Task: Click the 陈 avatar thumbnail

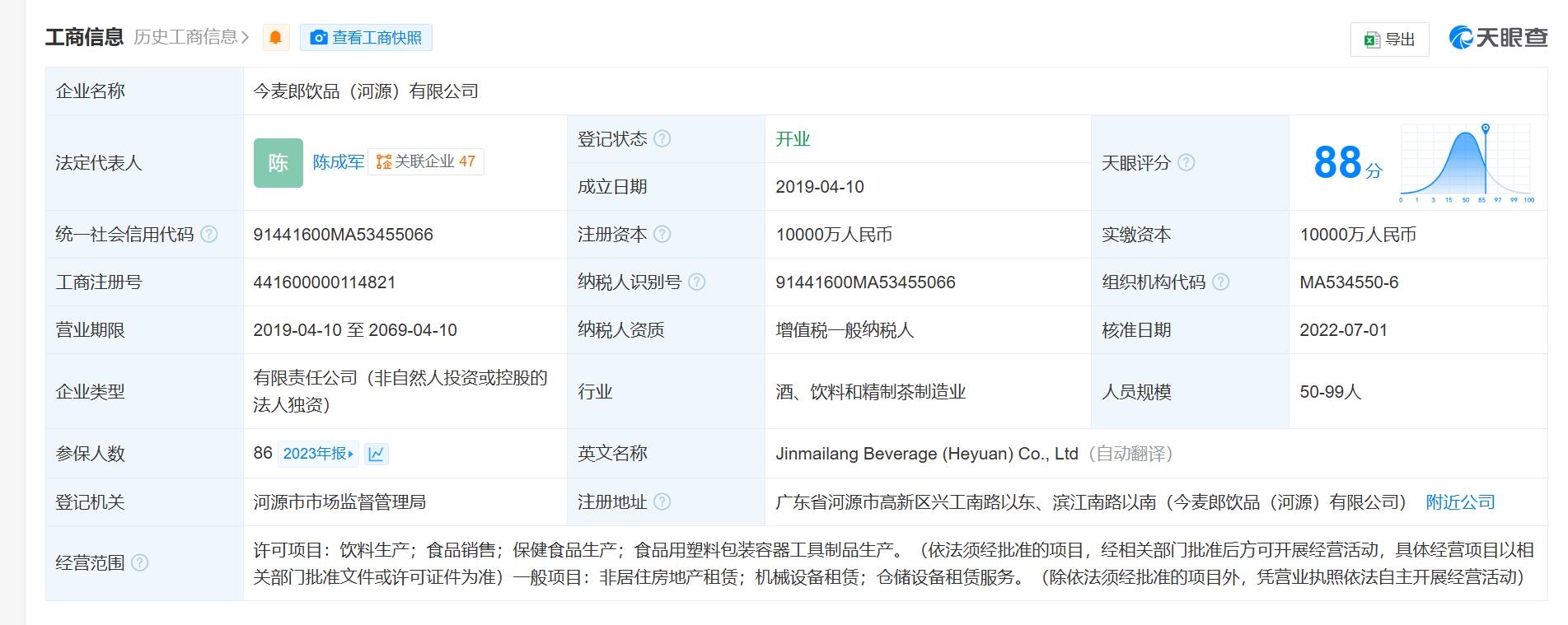Action: [x=278, y=163]
